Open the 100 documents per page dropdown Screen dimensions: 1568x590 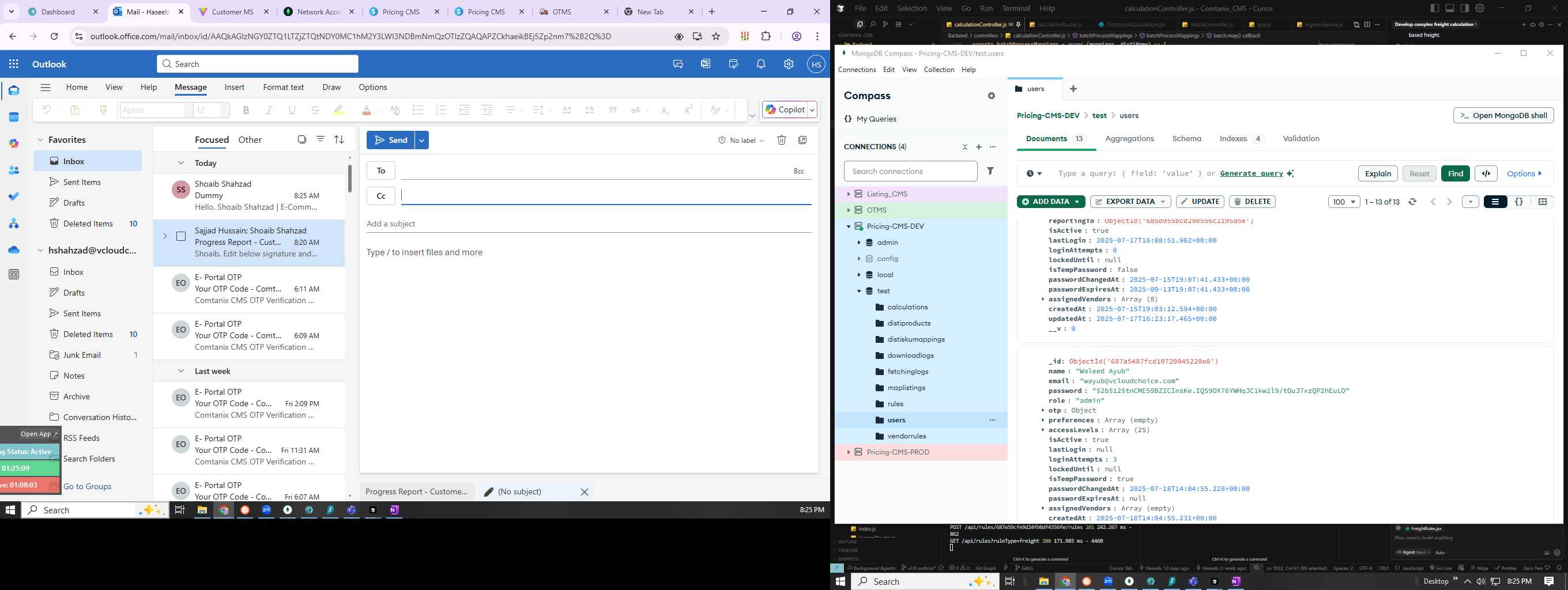(x=1343, y=202)
